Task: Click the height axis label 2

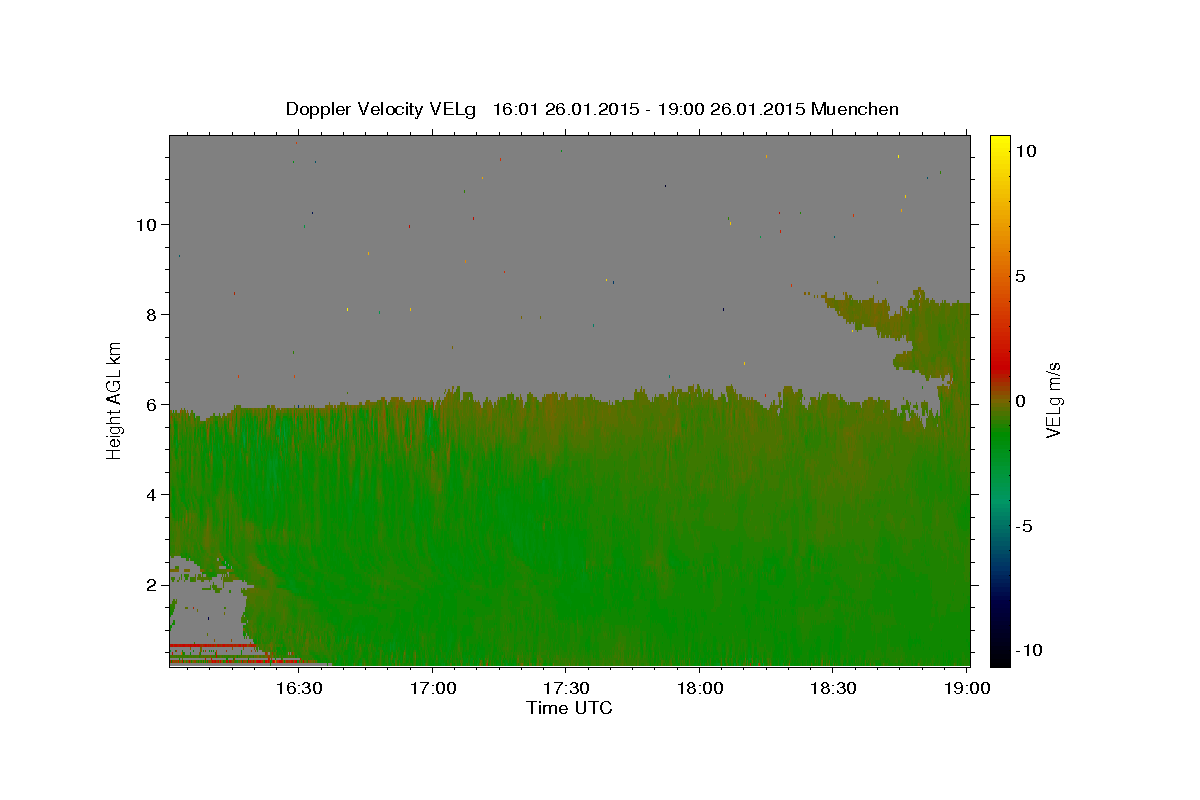Action: pyautogui.click(x=153, y=585)
